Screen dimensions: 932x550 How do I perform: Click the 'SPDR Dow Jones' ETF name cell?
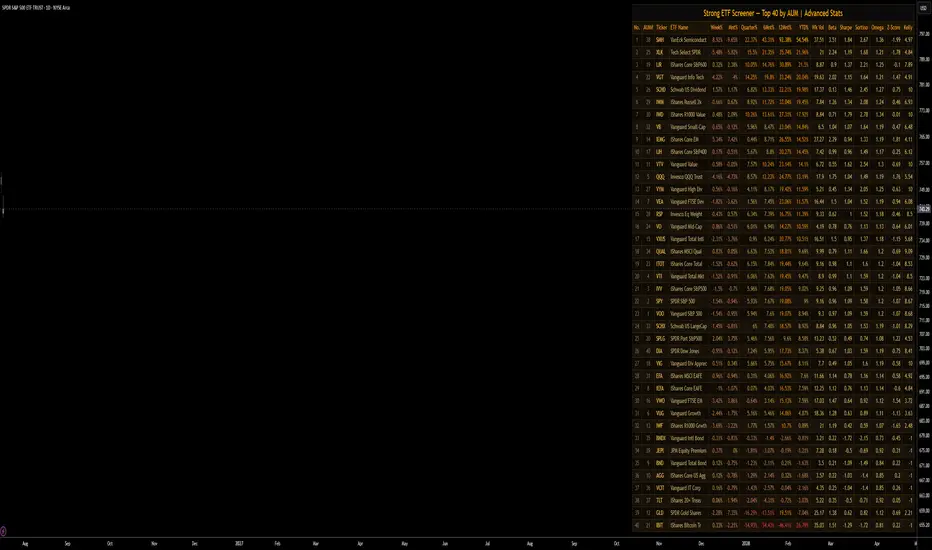point(685,351)
